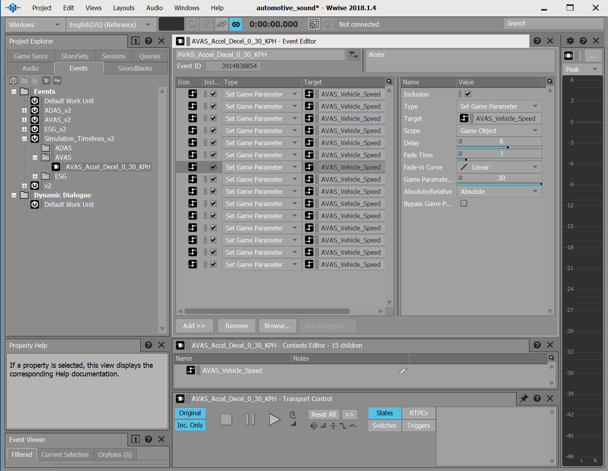Click the Pause button in Transport Control
The width and height of the screenshot is (608, 471).
(x=250, y=419)
